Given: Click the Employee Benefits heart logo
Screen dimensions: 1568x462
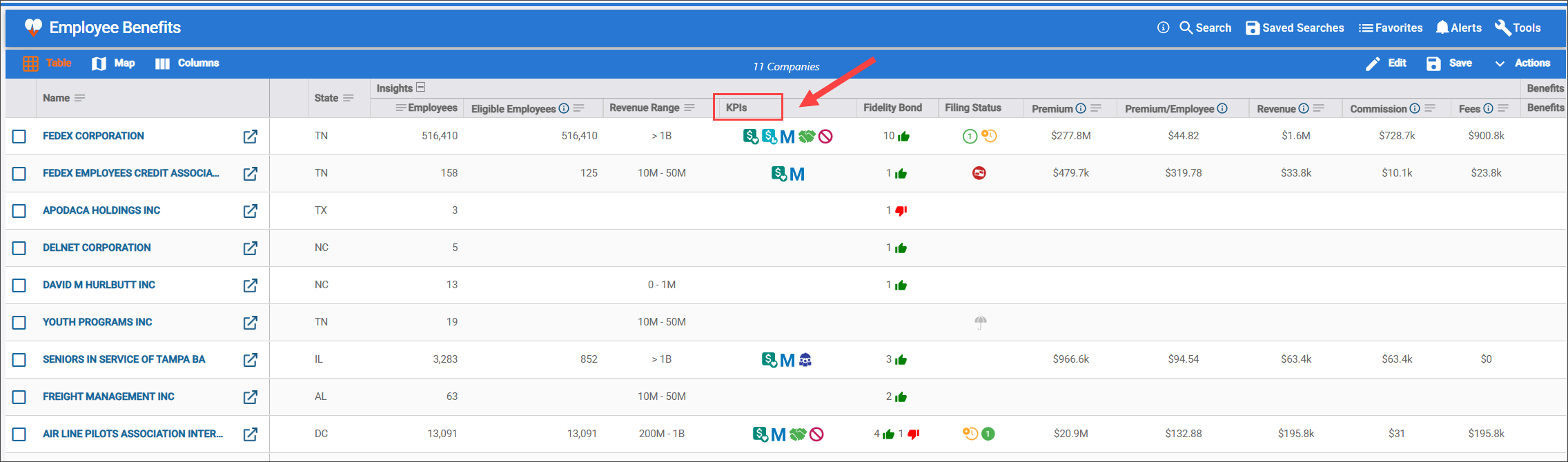Looking at the screenshot, I should pos(33,28).
